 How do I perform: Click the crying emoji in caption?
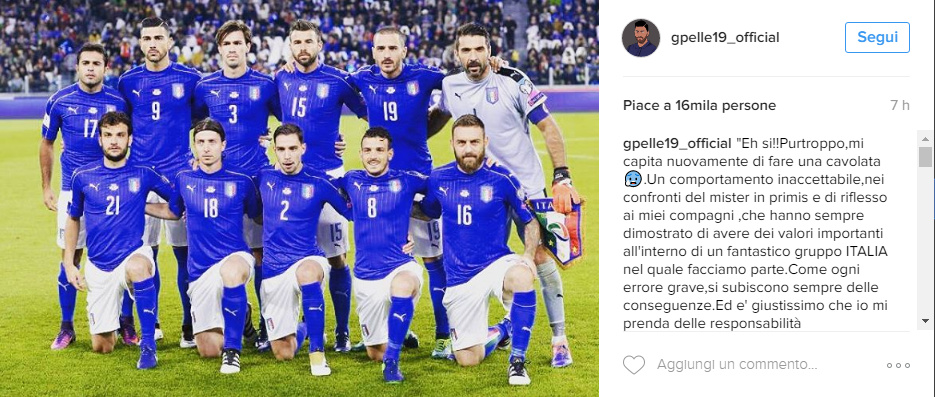tap(630, 178)
